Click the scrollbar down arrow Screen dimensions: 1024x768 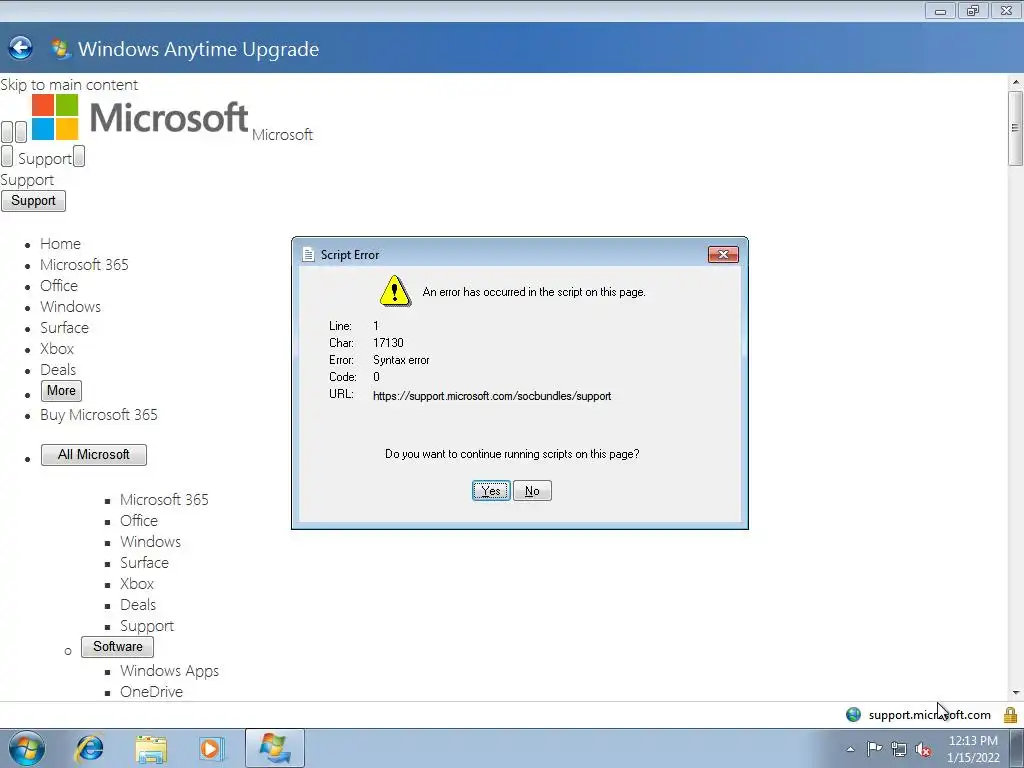tap(1016, 693)
